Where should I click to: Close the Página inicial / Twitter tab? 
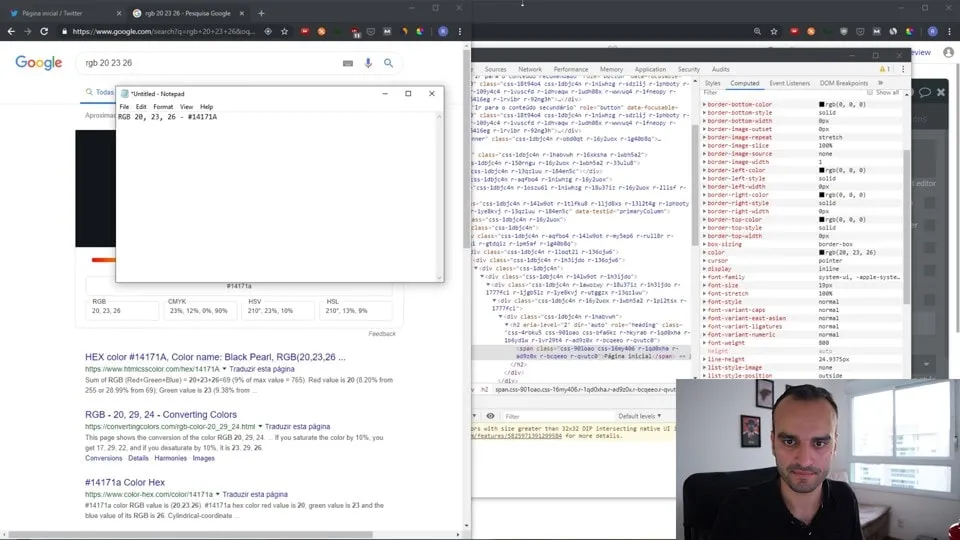click(x=119, y=13)
